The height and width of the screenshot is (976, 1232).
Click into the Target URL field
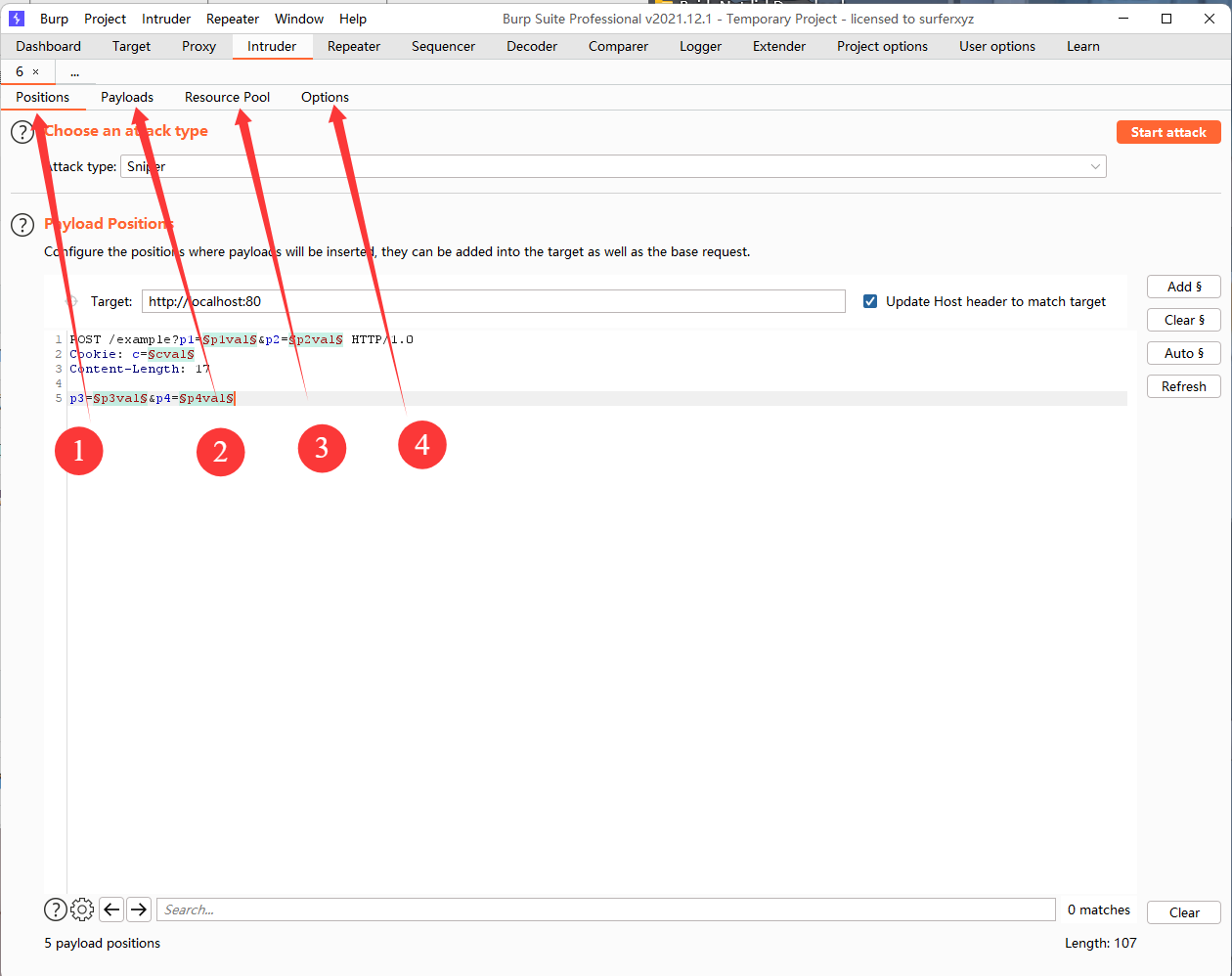click(494, 301)
